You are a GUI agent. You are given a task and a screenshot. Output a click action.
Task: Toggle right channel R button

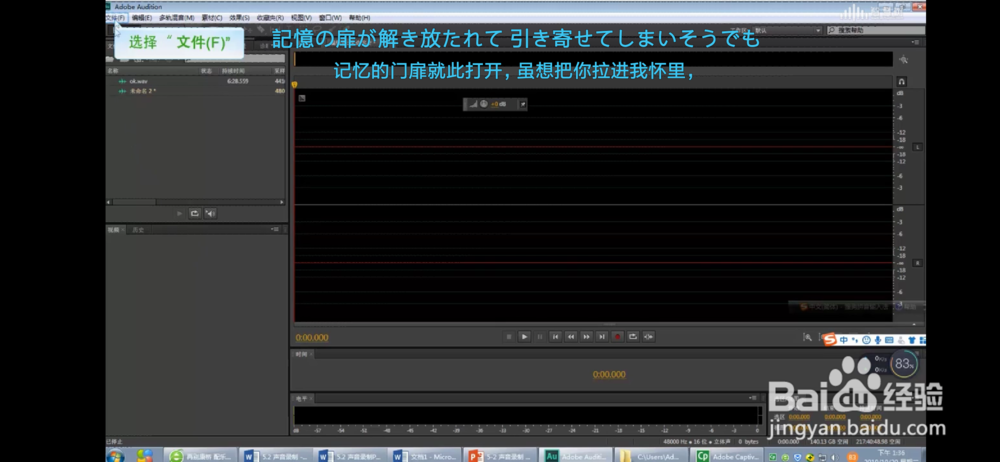pos(918,263)
